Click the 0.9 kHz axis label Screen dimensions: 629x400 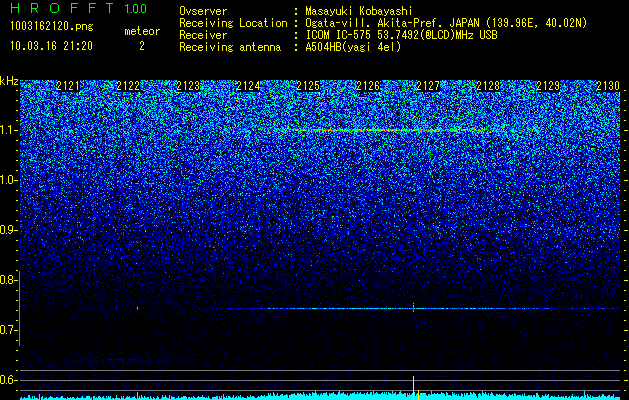(x=9, y=230)
